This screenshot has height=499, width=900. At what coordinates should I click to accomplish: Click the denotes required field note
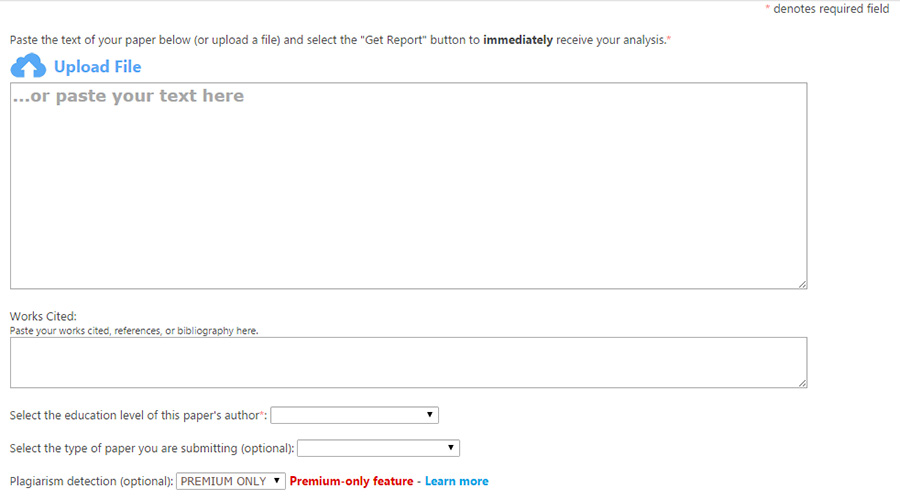tap(830, 9)
